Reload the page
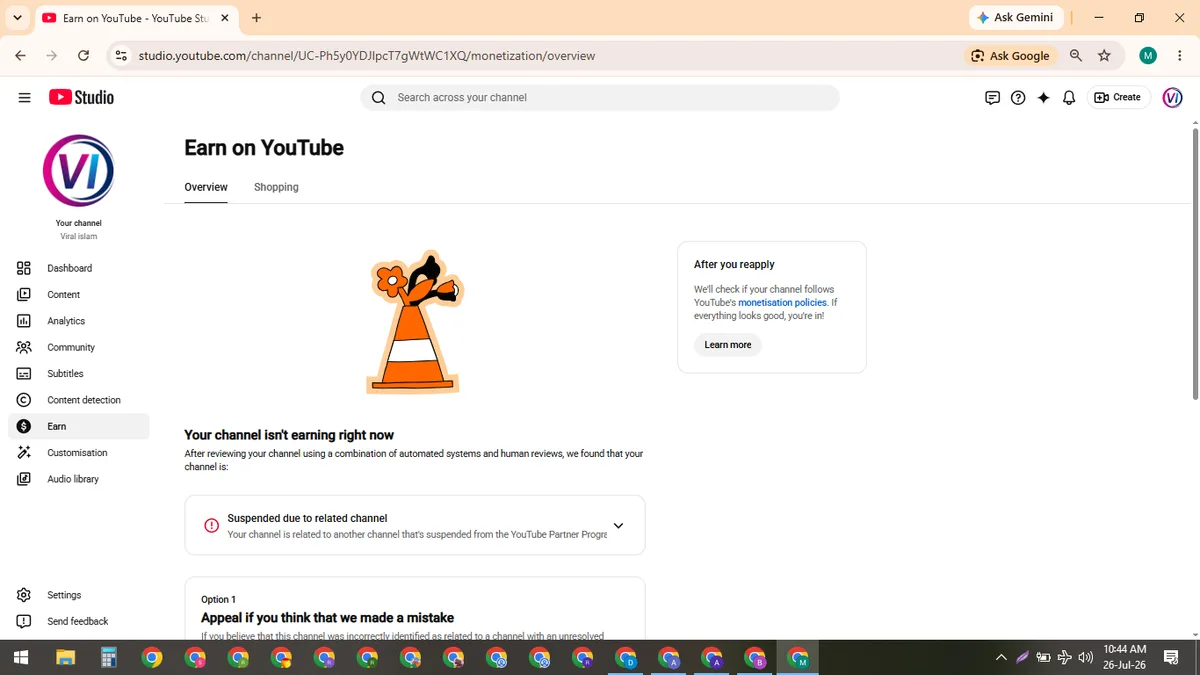 83,56
